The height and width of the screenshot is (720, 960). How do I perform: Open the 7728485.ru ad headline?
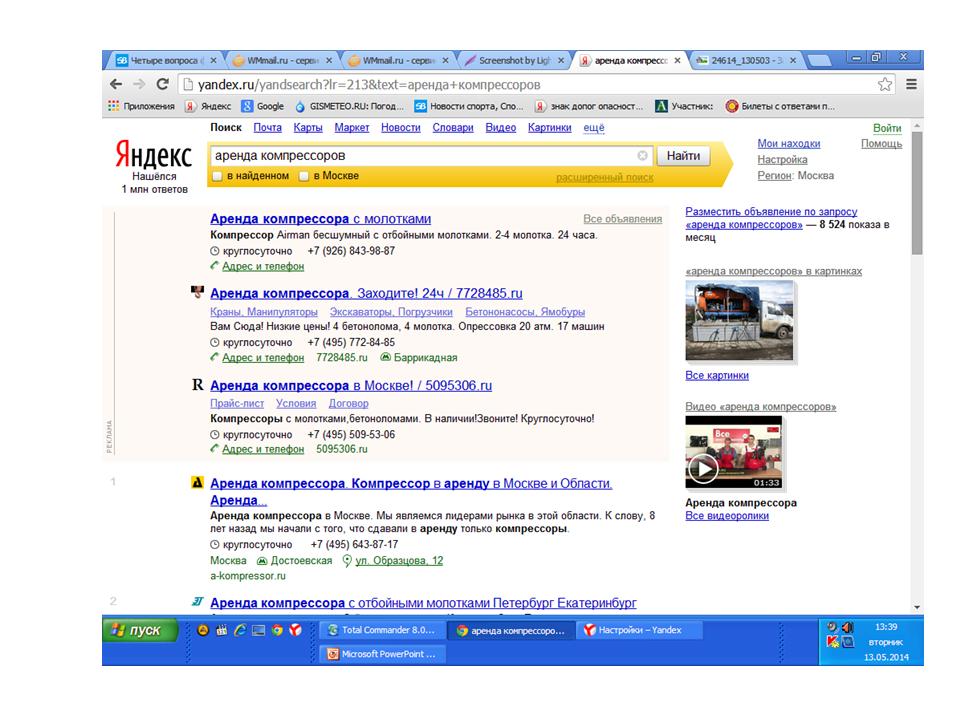pyautogui.click(x=366, y=293)
